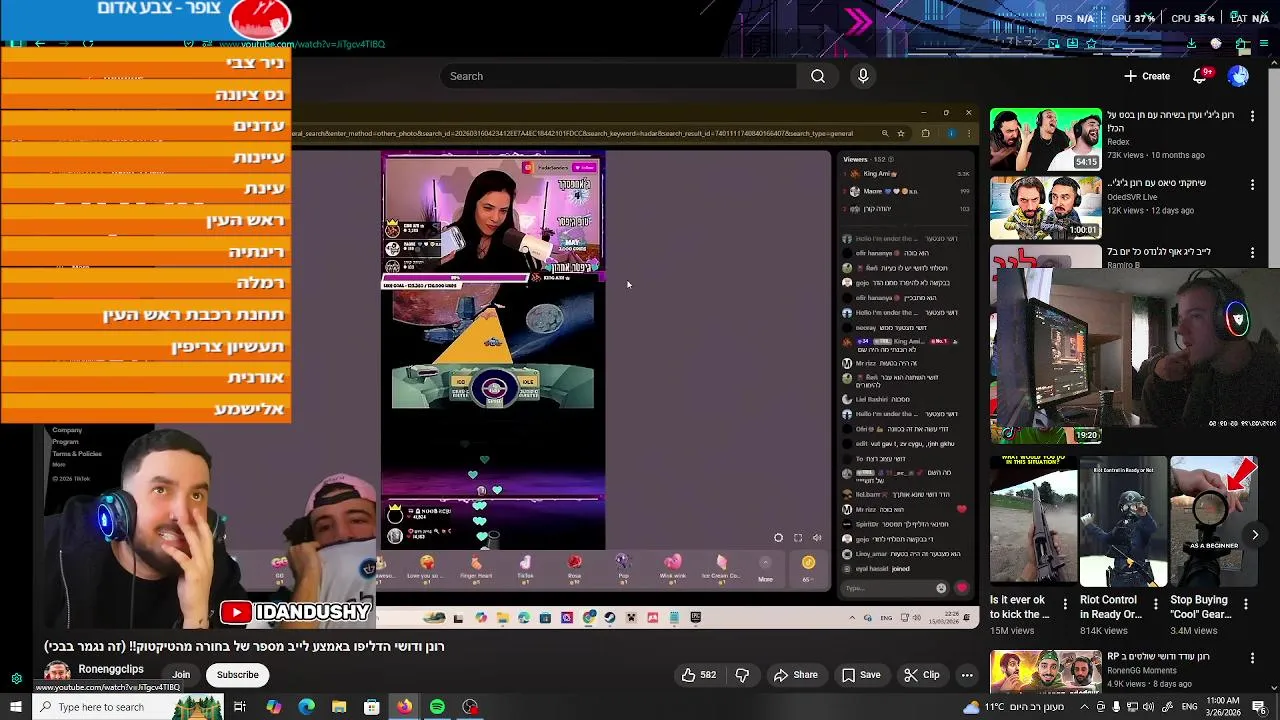Open options for 'Is it ever ok' short
Screen dimensions: 1280x720
pyautogui.click(x=1066, y=604)
